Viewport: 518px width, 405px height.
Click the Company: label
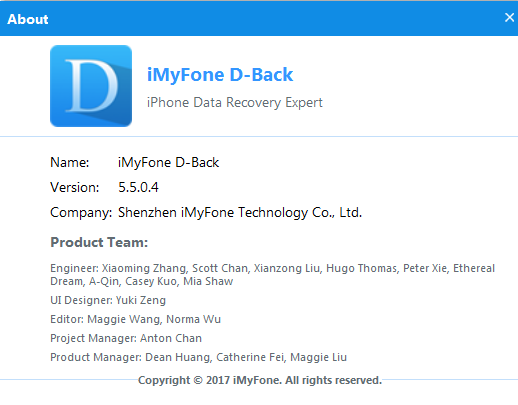[81, 213]
